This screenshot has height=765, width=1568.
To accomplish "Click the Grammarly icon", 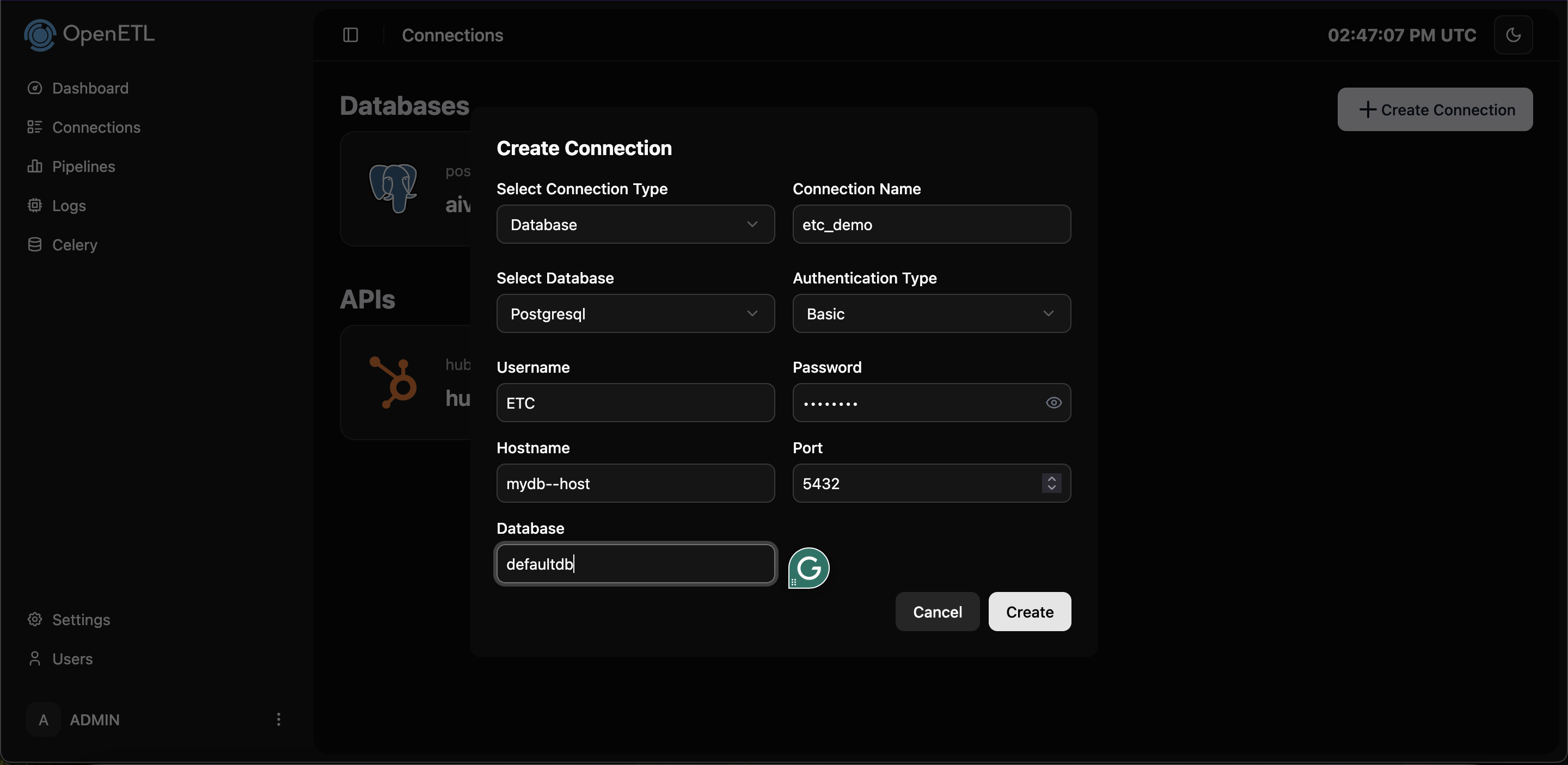I will 809,568.
